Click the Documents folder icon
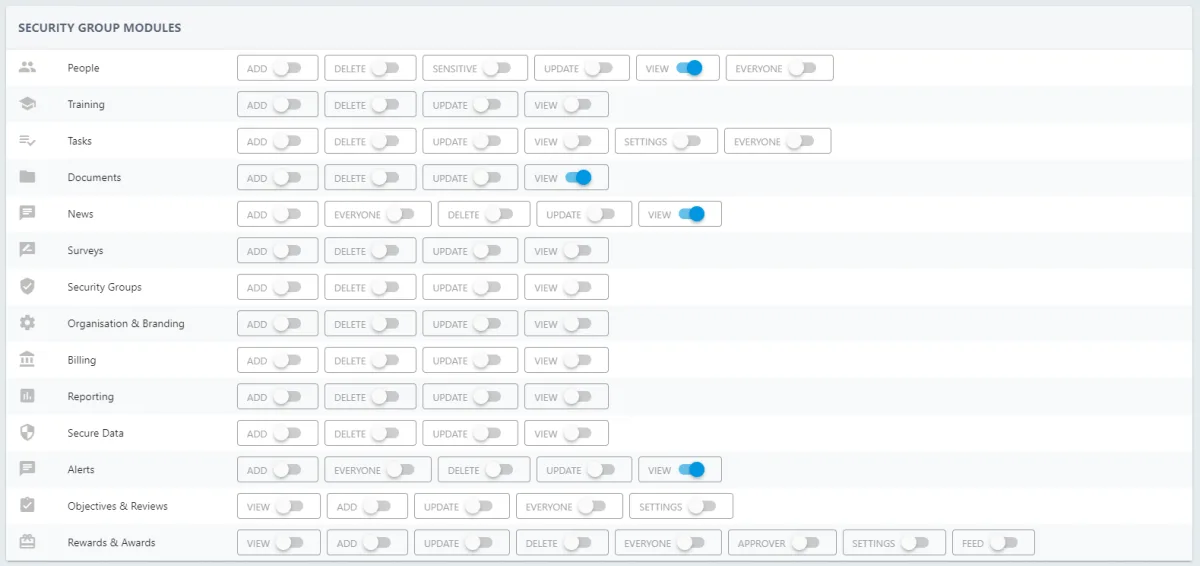The image size is (1200, 566). point(27,177)
